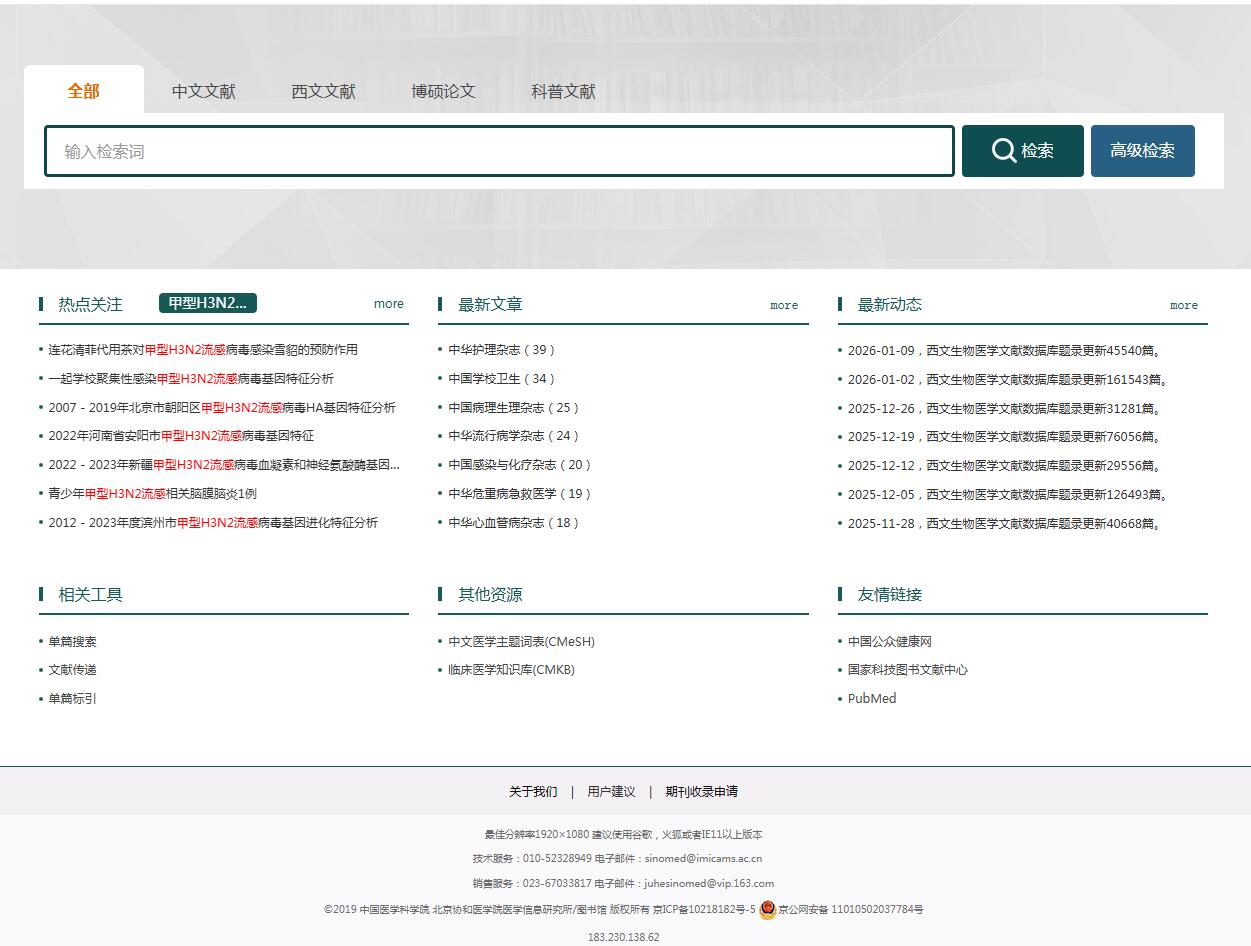Open 期刊收录申请 in the footer
Viewport: 1251px width, 946px height.
click(x=701, y=791)
